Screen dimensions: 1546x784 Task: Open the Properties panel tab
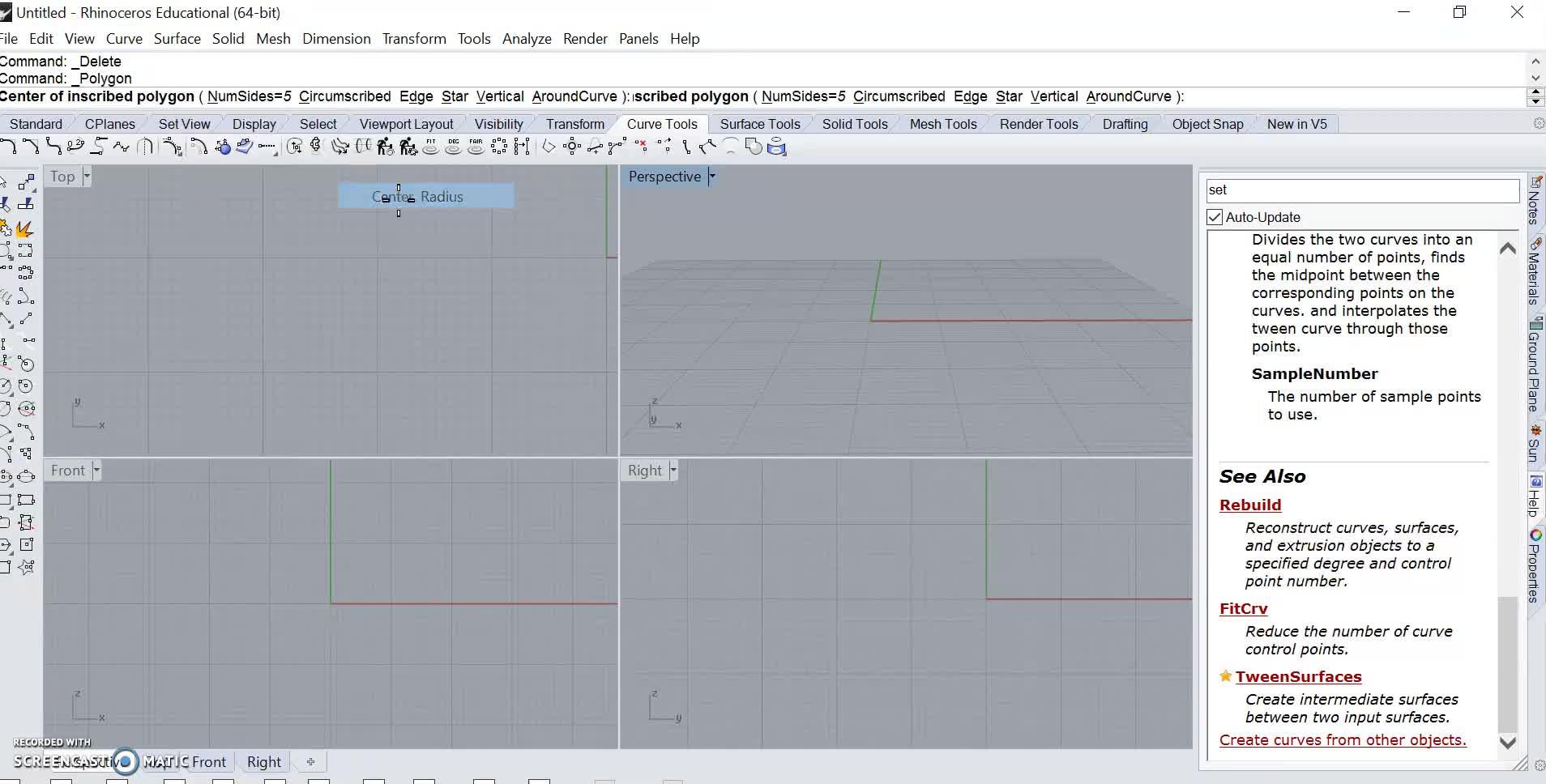tap(1534, 566)
